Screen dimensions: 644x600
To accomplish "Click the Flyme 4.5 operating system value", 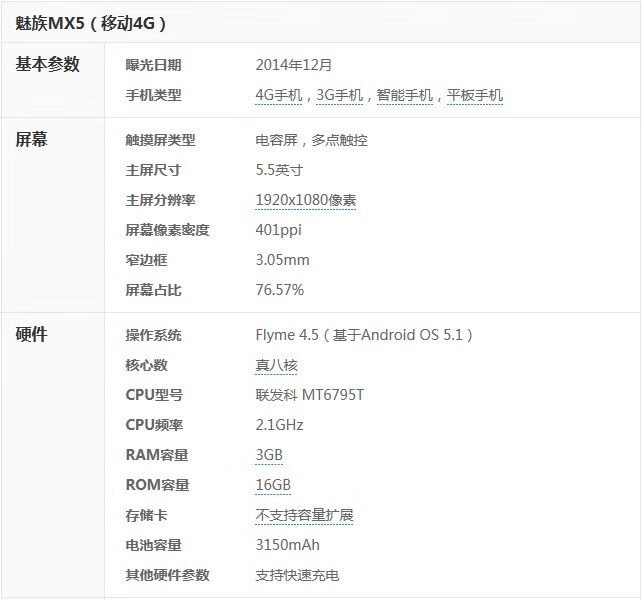I will click(364, 335).
